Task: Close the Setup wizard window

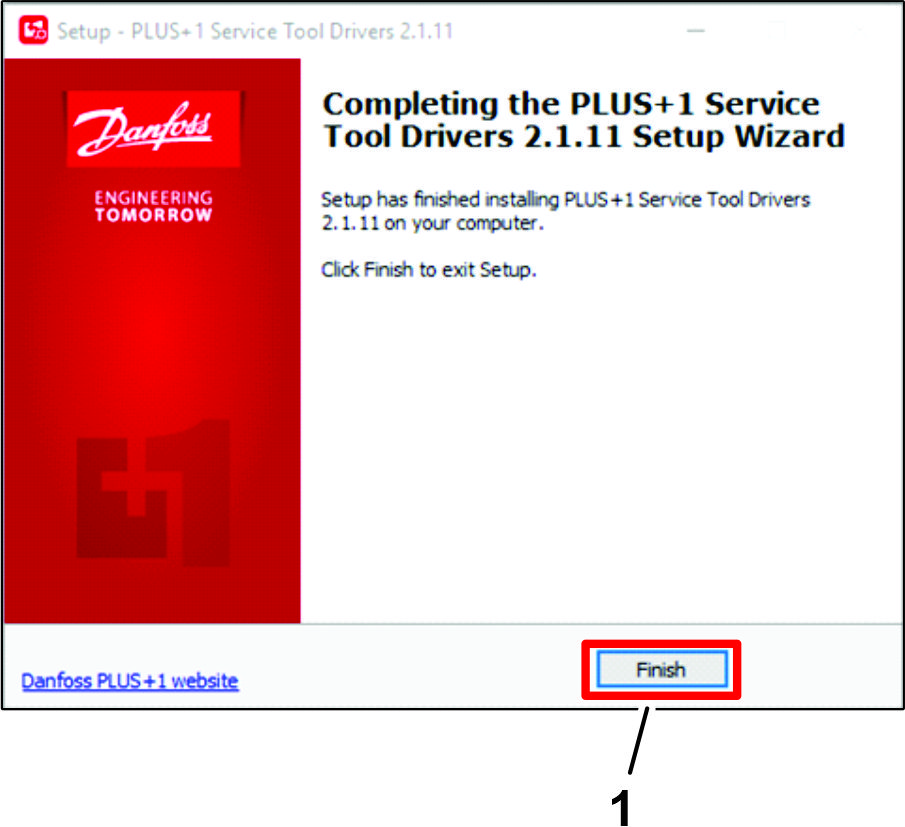Action: 858,31
